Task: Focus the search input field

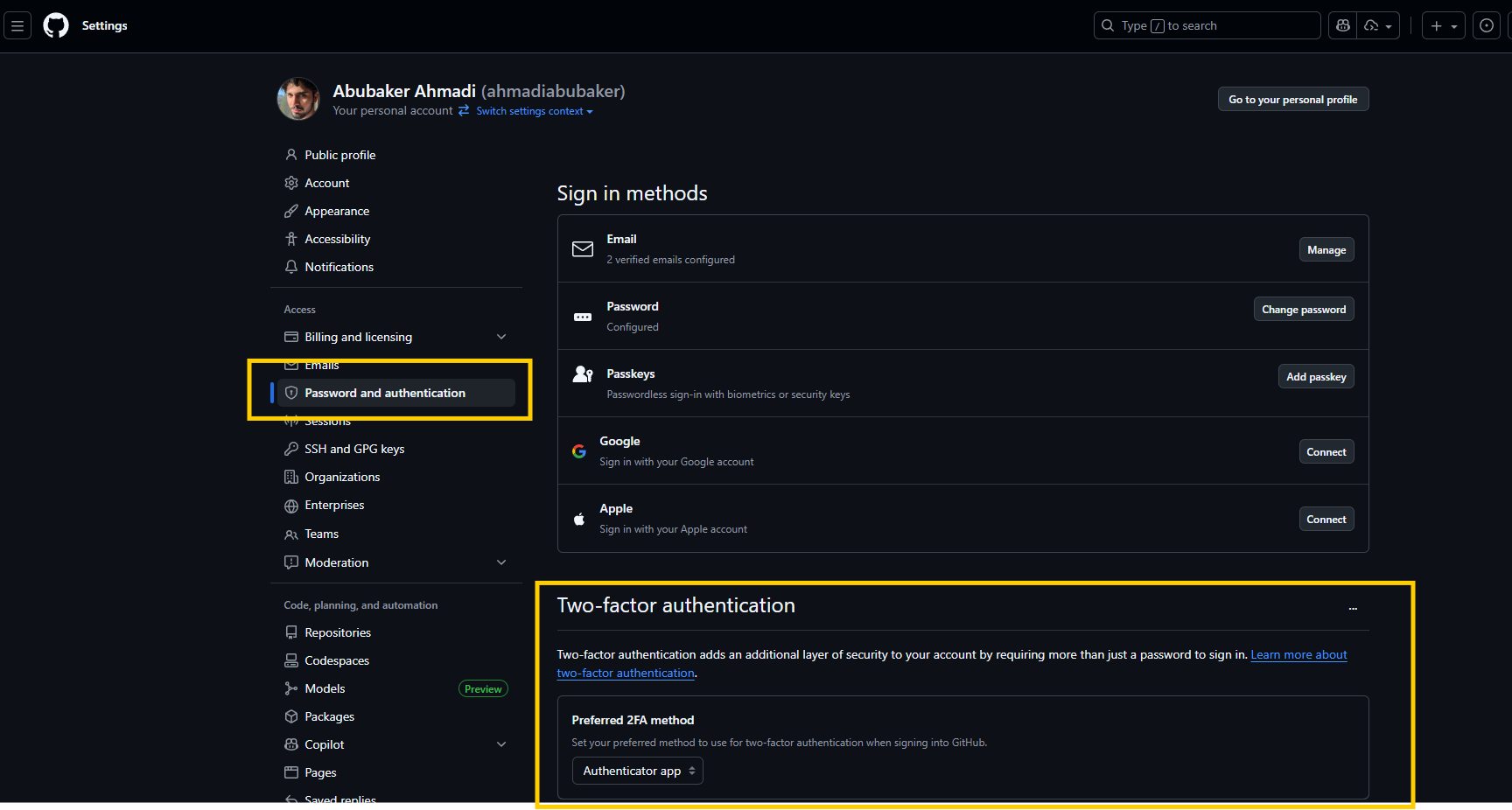Action: (x=1207, y=25)
